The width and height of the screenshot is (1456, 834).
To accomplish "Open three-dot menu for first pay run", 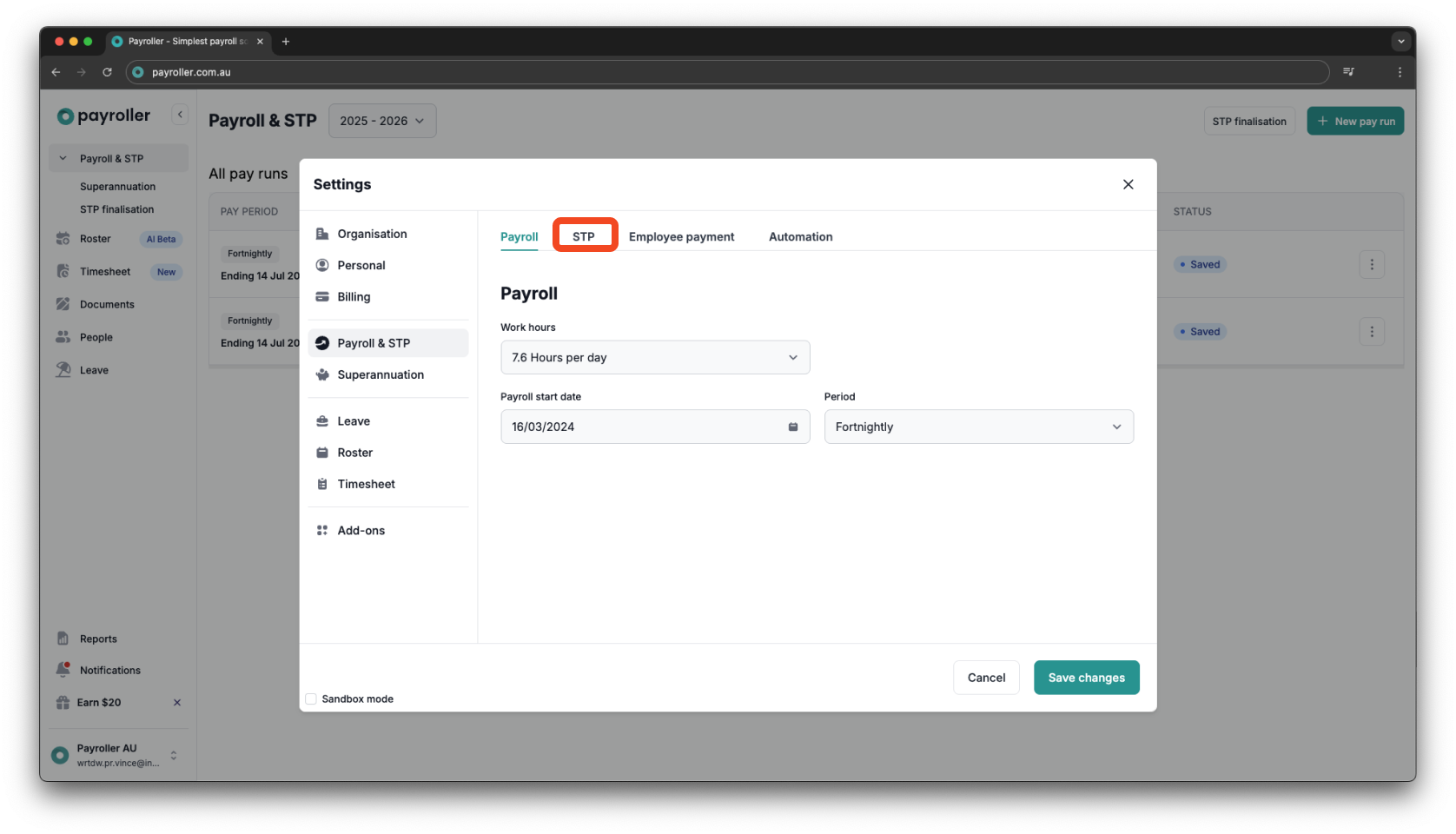I will 1372,264.
